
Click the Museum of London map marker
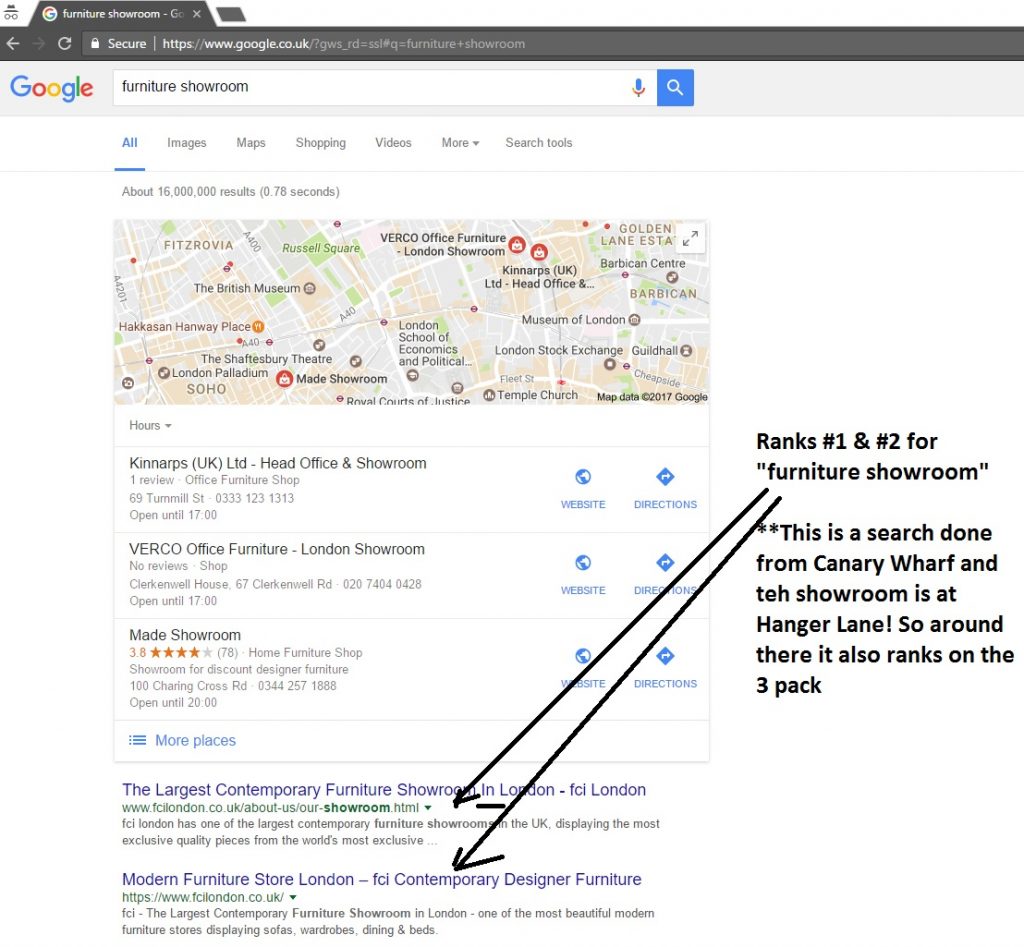(x=634, y=320)
